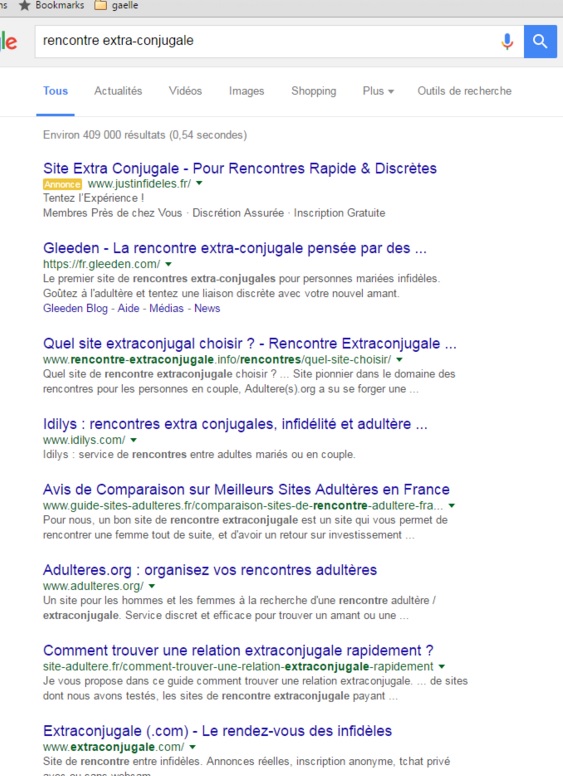This screenshot has height=776, width=563.
Task: Click the blue search magnifier button
Action: (540, 41)
